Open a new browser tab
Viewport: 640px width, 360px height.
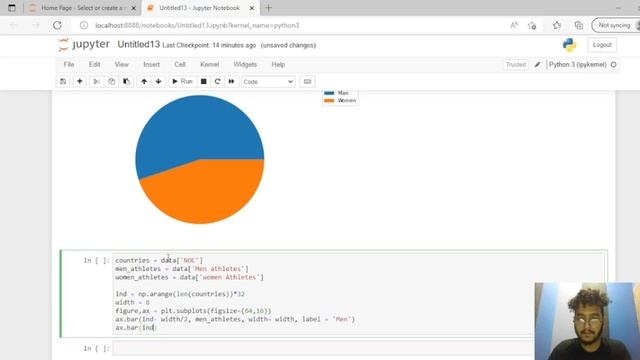(x=268, y=8)
